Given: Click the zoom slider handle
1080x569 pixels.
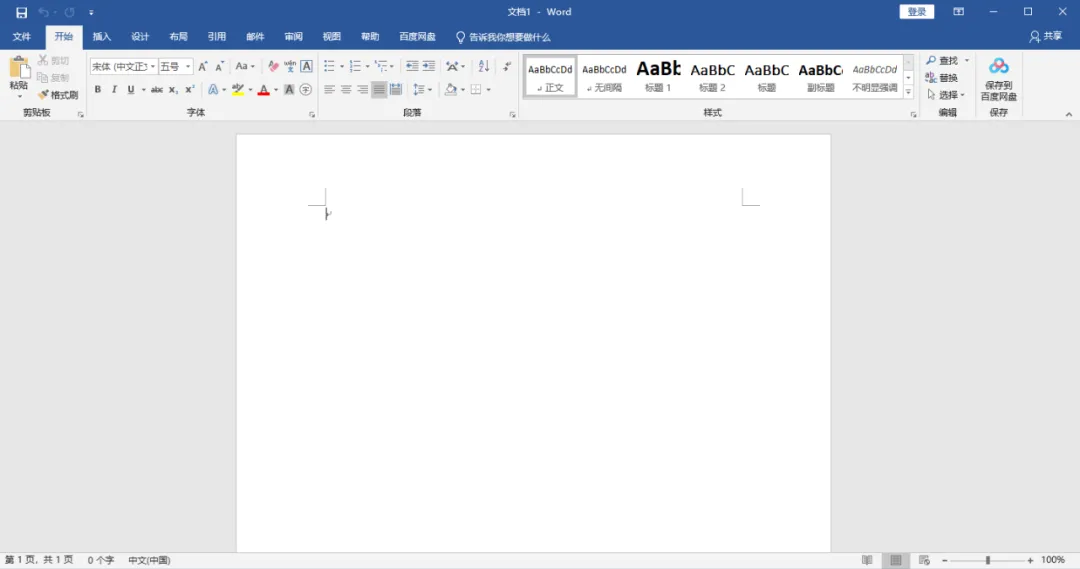Looking at the screenshot, I should 988,560.
